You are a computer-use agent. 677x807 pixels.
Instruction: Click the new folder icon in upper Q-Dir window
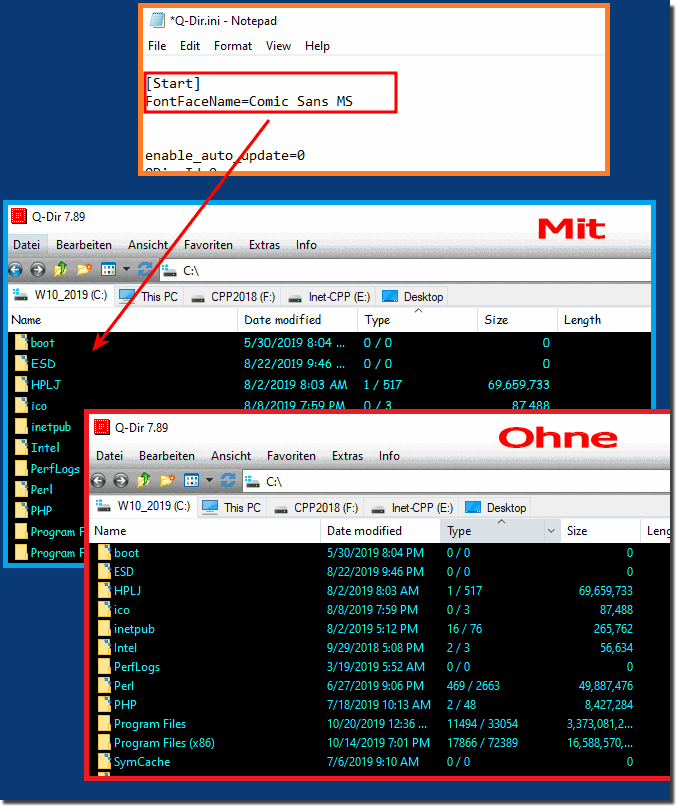coord(84,269)
